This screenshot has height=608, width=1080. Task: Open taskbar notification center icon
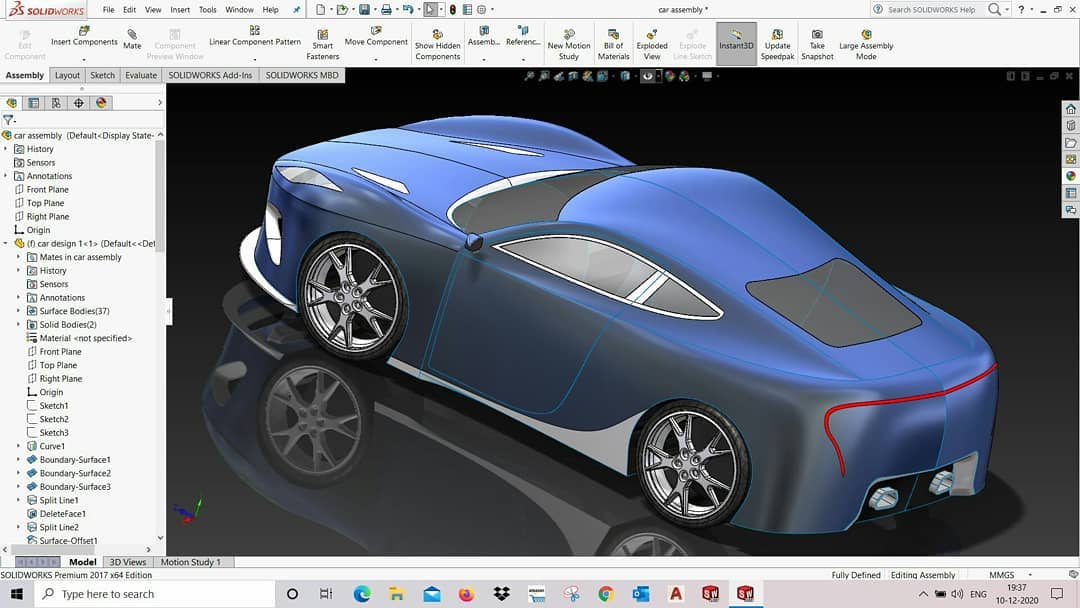1057,594
